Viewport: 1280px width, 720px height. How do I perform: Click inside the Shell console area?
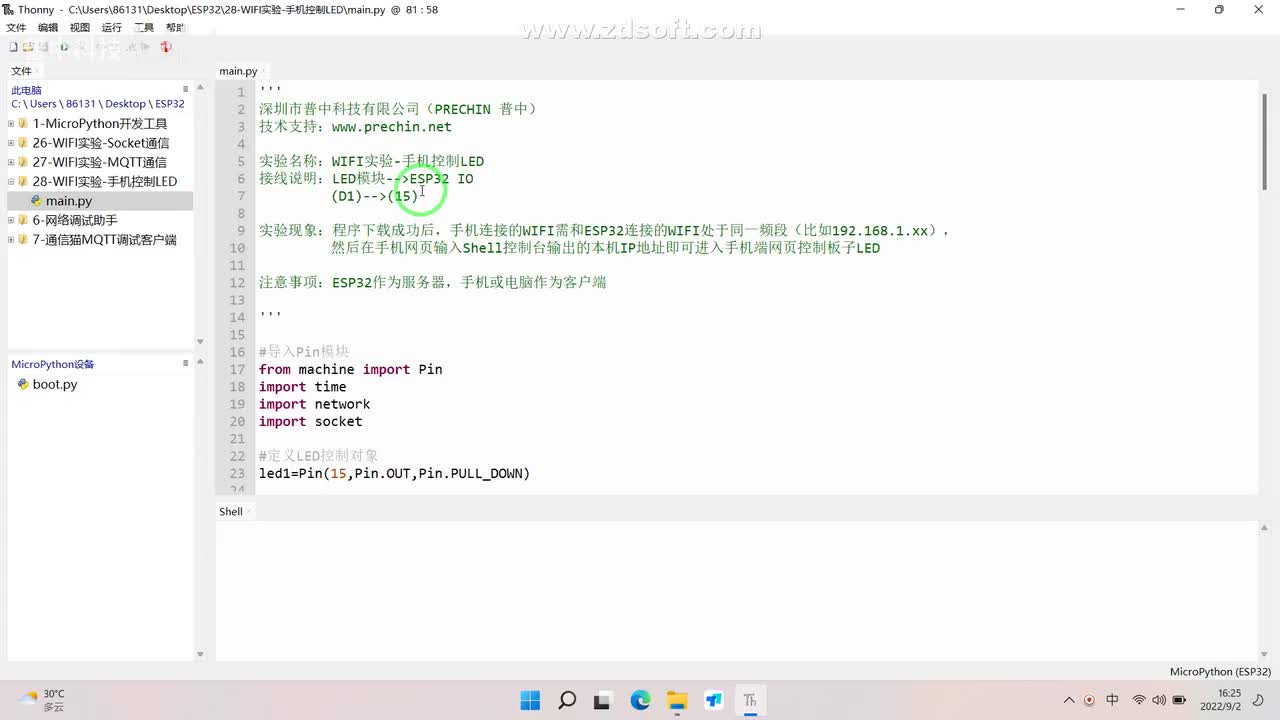[x=736, y=590]
